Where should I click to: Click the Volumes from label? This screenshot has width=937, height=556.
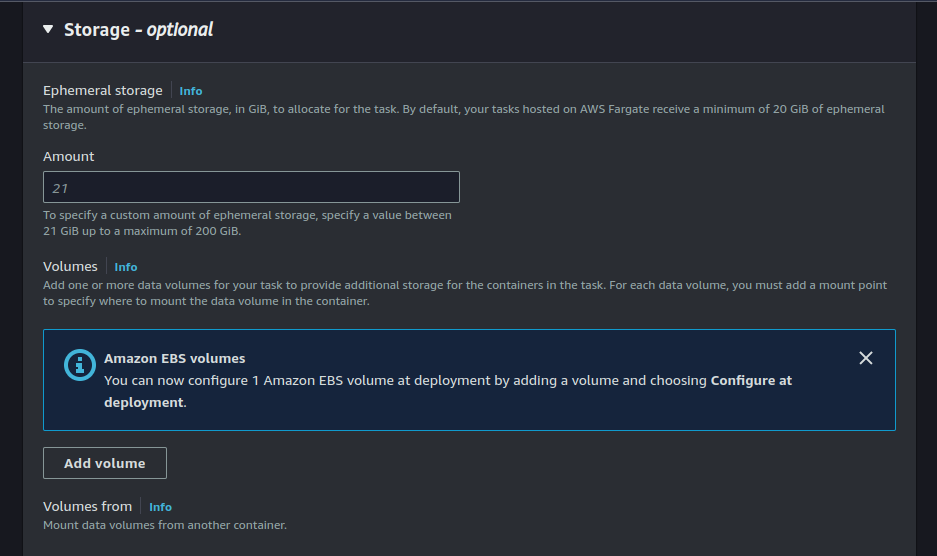click(x=87, y=507)
